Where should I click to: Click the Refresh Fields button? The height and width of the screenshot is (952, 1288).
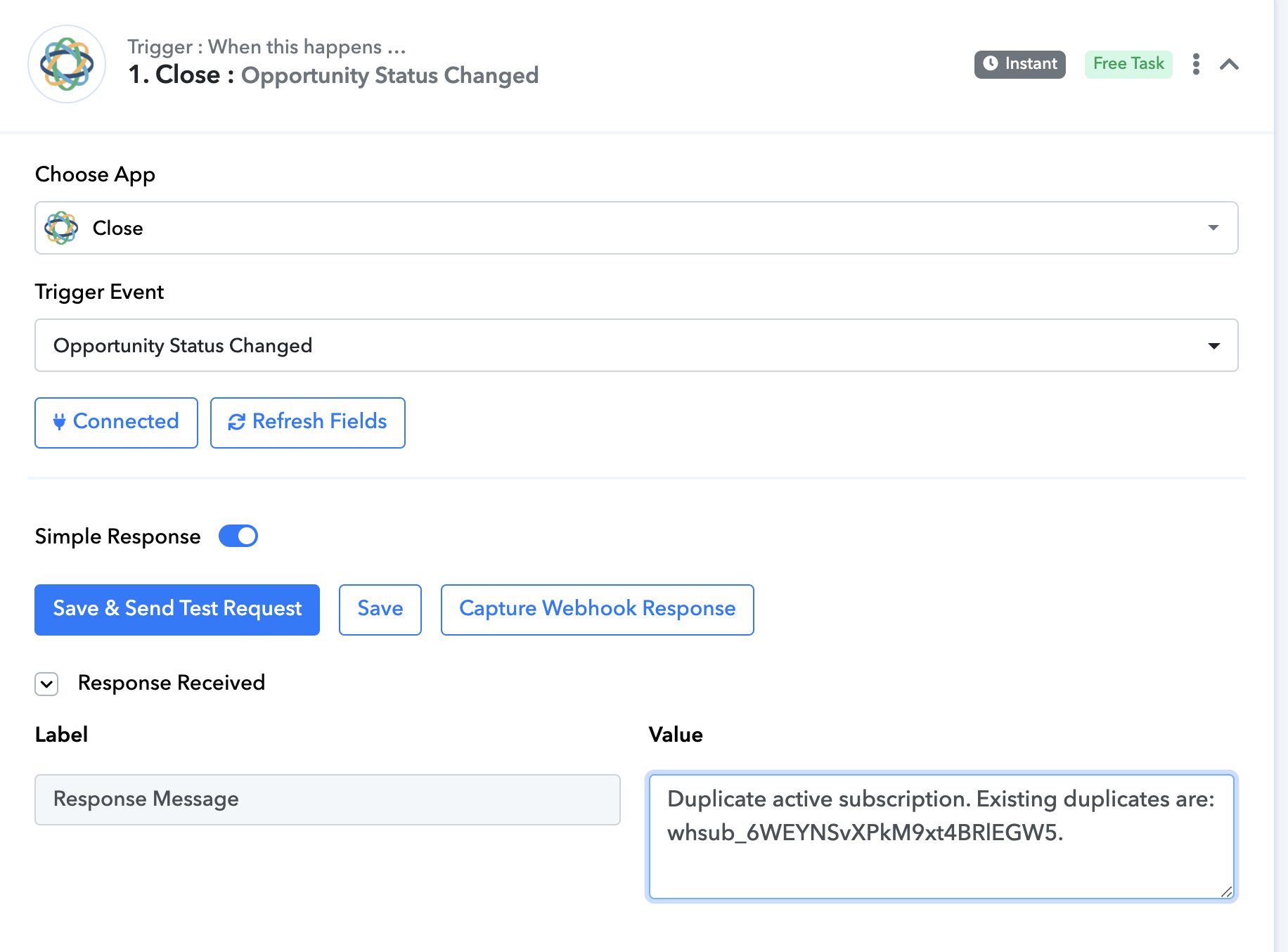[x=308, y=422]
